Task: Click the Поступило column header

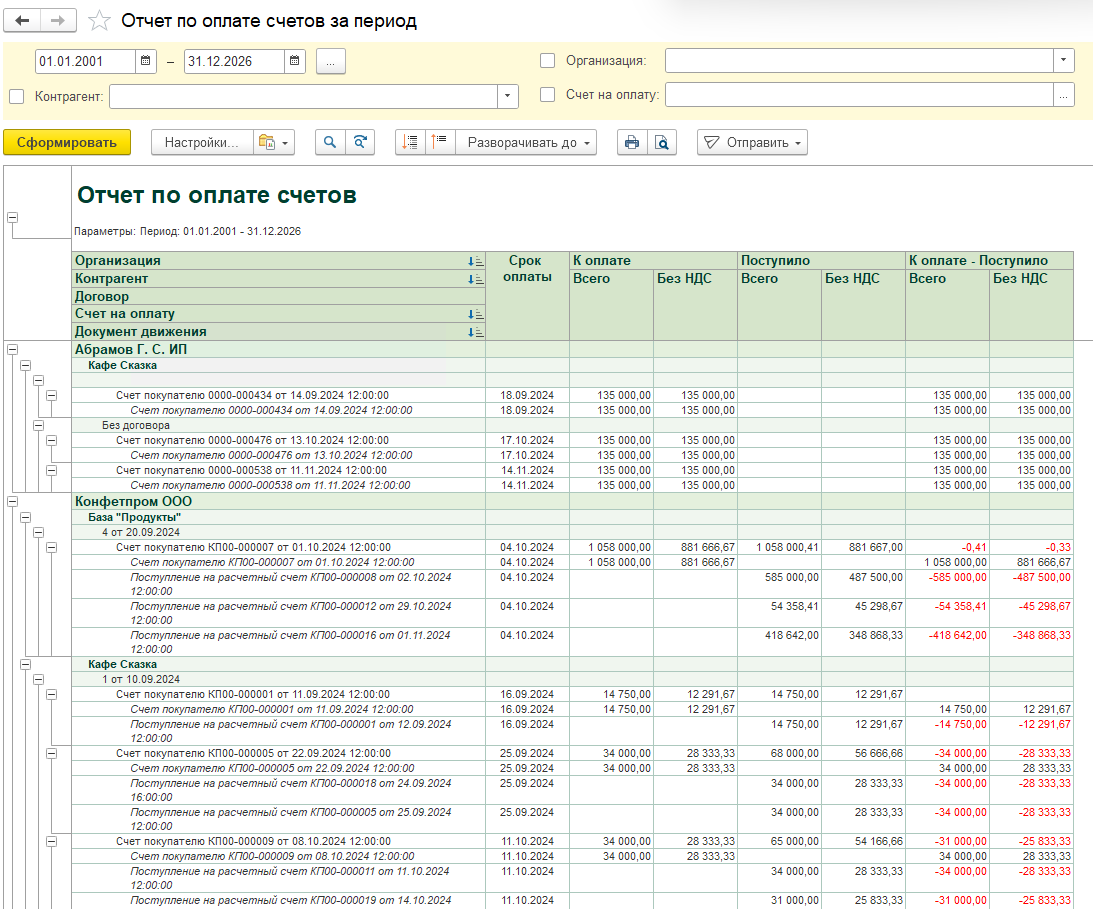Action: pos(821,261)
